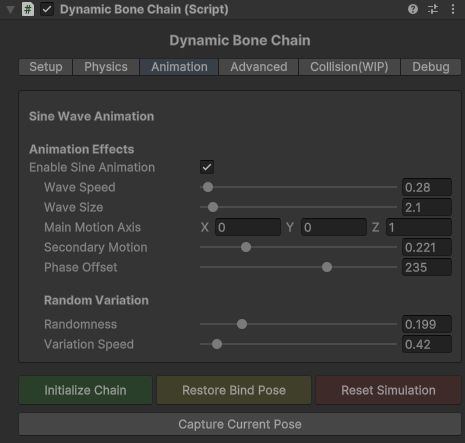465x443 pixels.
Task: Collapse the Dynamic Bone Chain component foldout
Action: 11,10
